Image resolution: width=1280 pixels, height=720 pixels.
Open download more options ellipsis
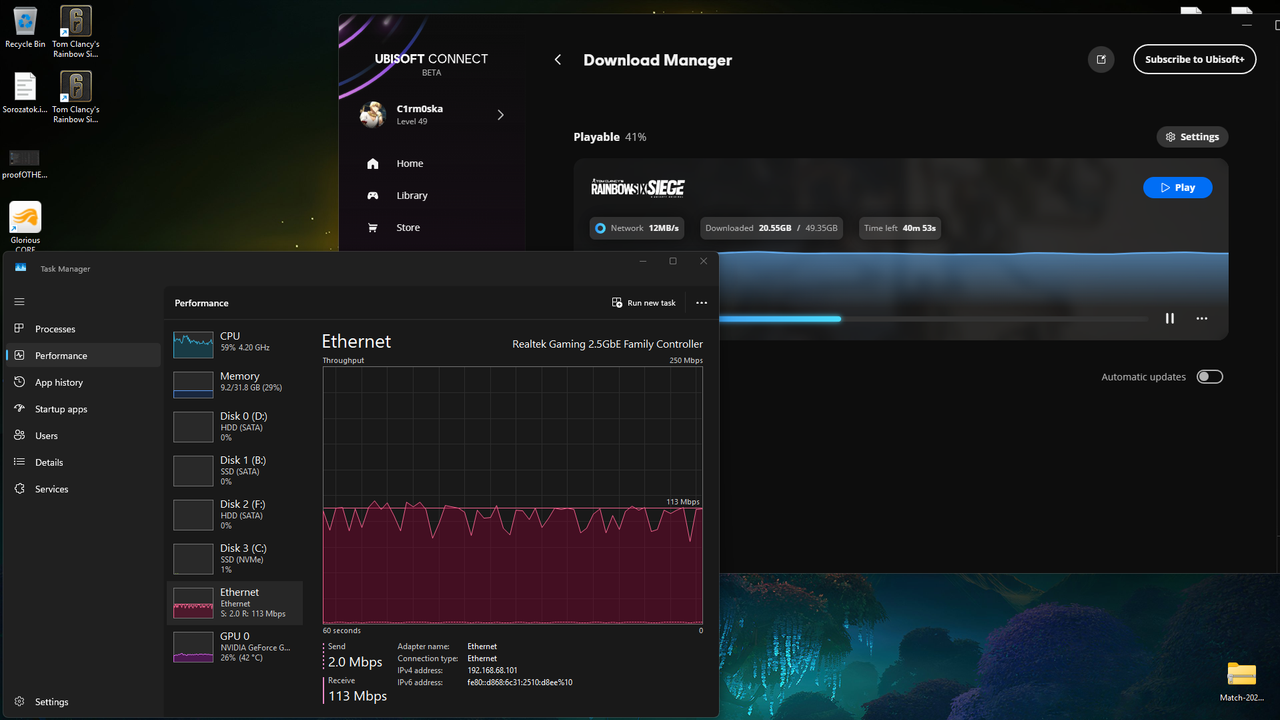pyautogui.click(x=1202, y=319)
